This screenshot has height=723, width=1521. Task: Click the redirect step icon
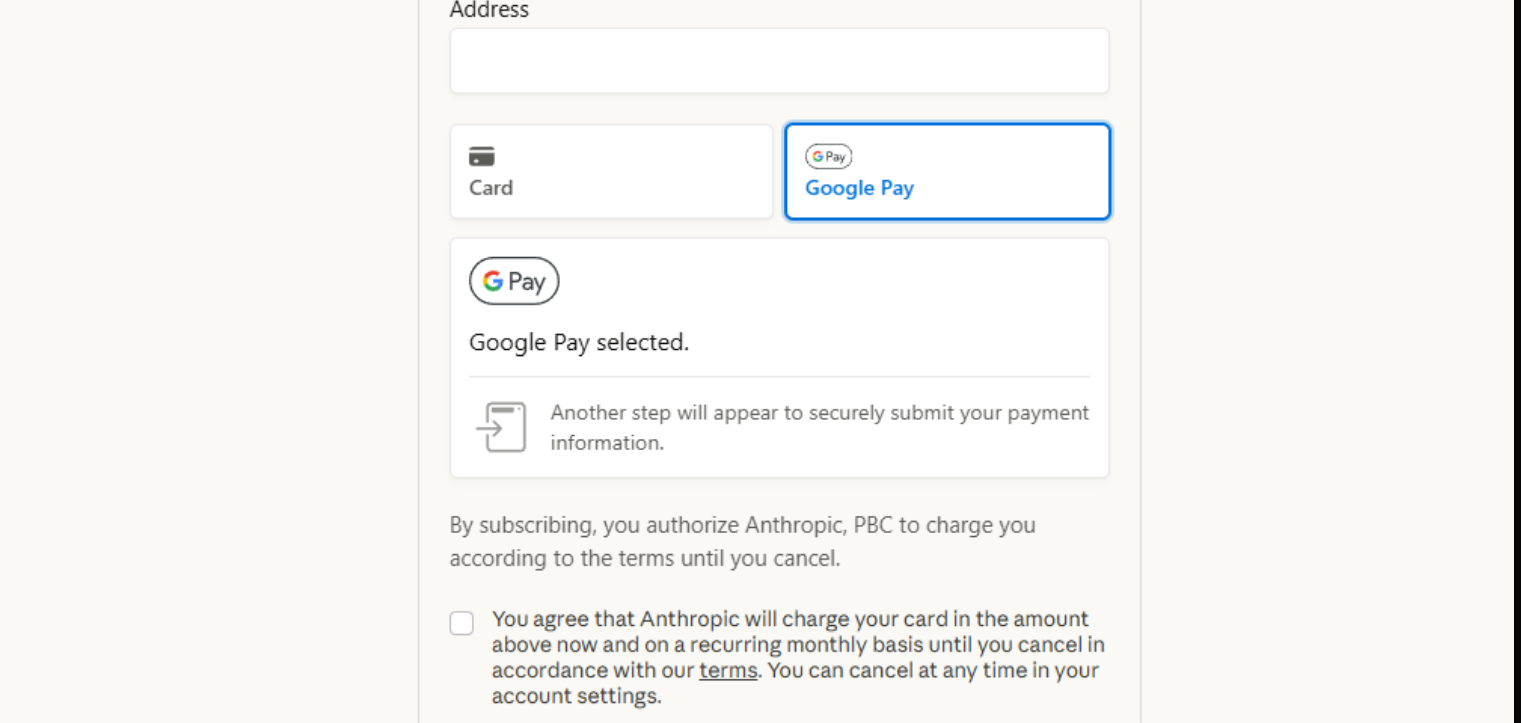501,427
